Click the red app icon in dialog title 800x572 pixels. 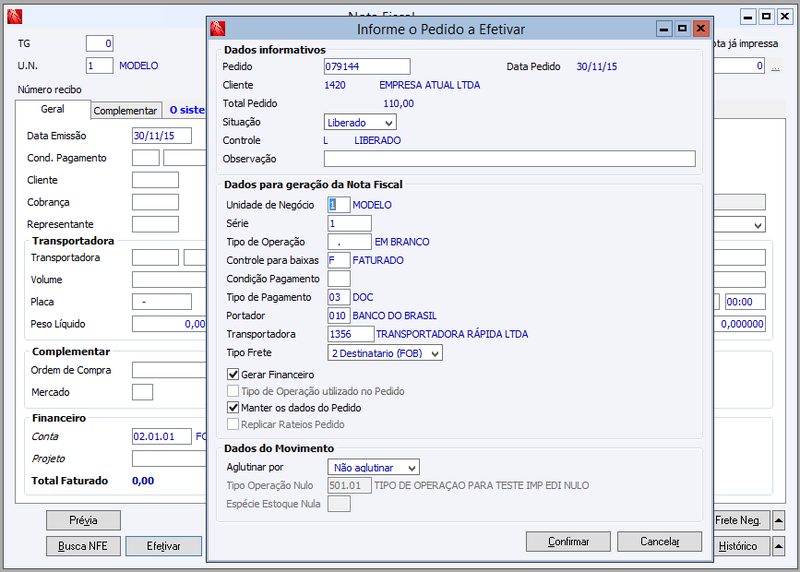click(218, 29)
